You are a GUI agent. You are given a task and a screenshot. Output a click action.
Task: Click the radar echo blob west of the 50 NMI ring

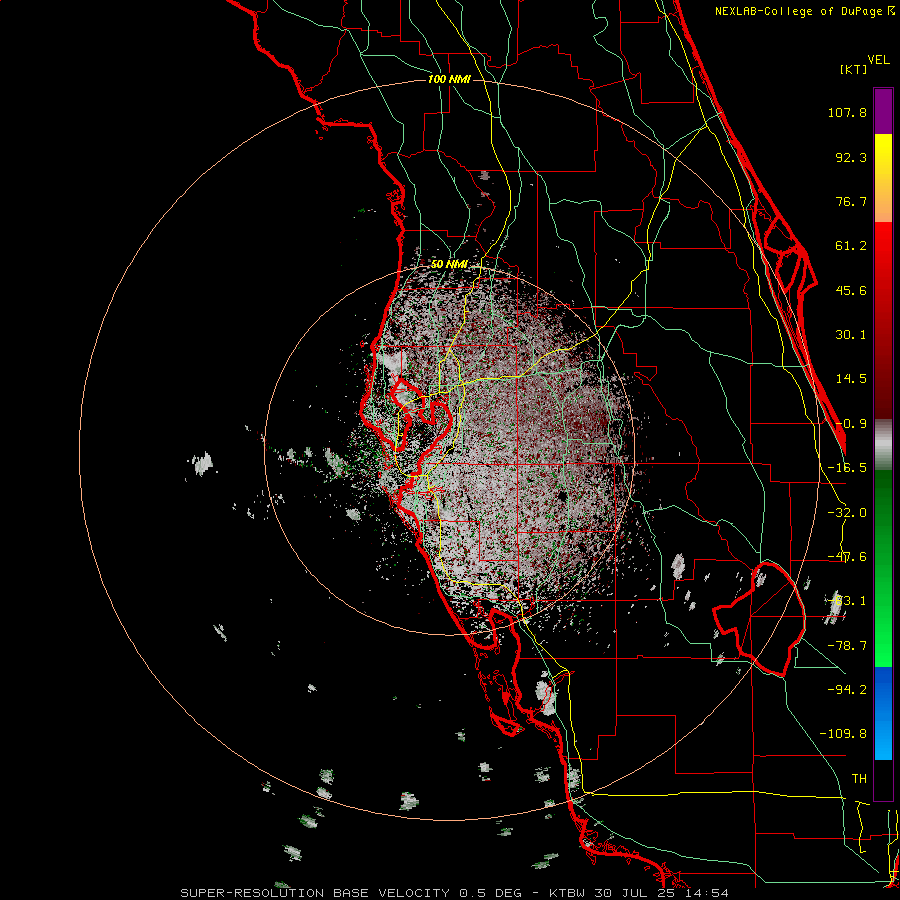(x=202, y=463)
